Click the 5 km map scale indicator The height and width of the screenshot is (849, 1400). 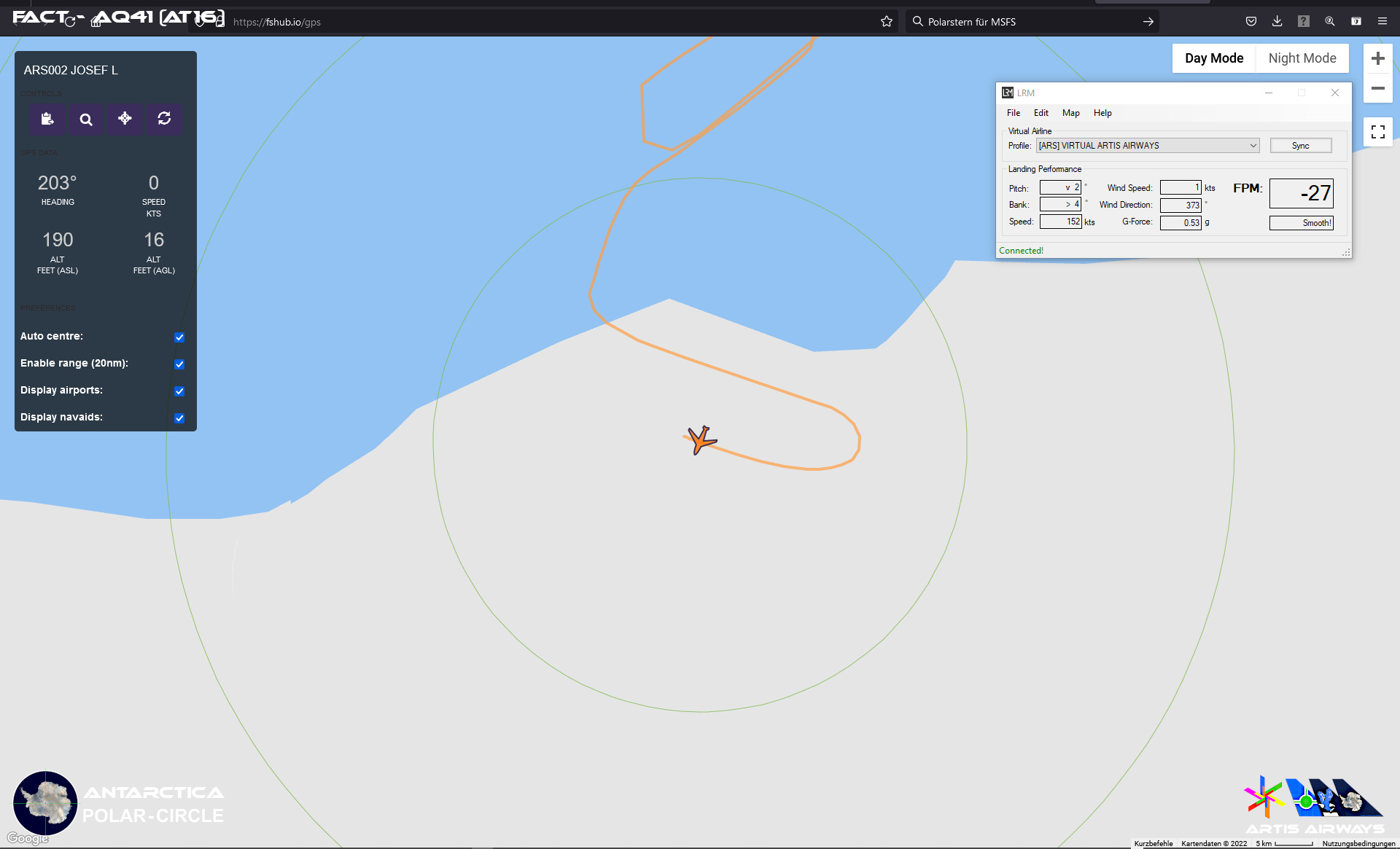1284,843
